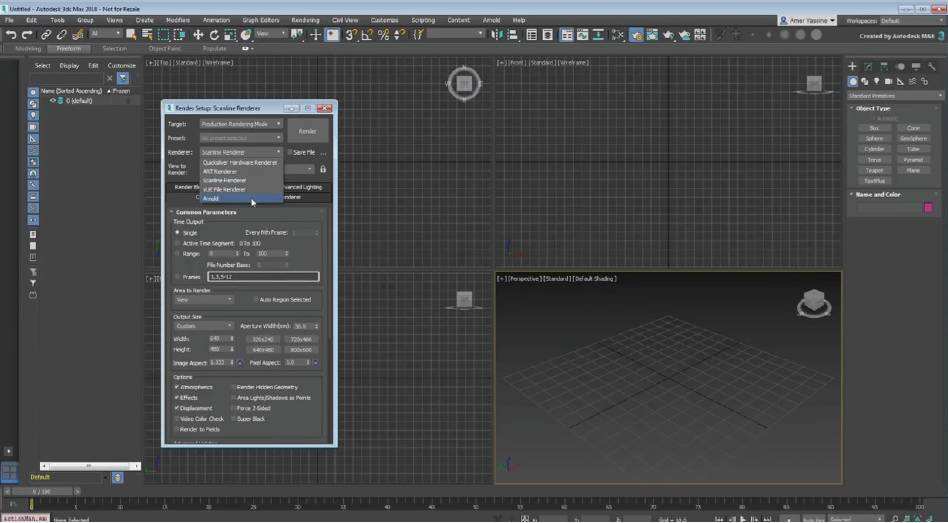Select the Single time output radio
This screenshot has width=948, height=523.
click(x=177, y=233)
